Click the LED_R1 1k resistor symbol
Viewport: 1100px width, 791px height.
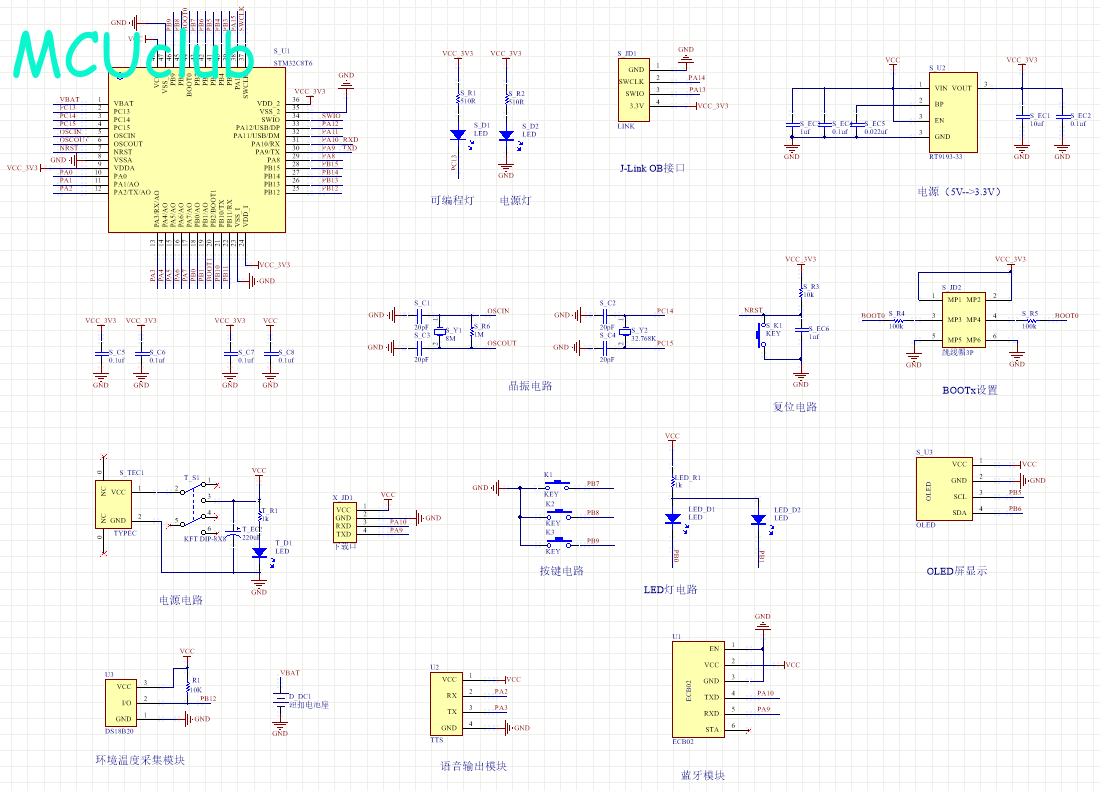(x=672, y=480)
